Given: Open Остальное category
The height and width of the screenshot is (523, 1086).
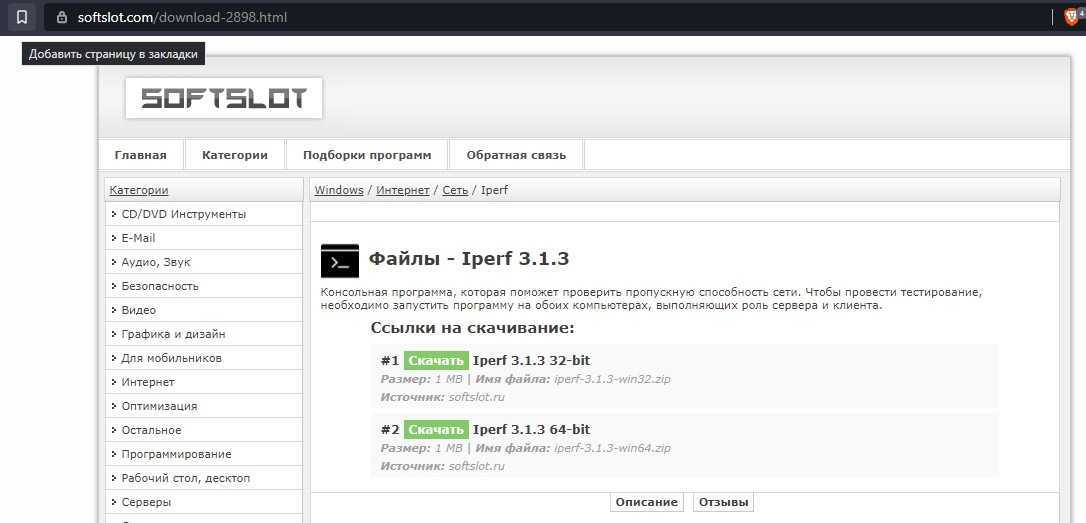Looking at the screenshot, I should (151, 430).
